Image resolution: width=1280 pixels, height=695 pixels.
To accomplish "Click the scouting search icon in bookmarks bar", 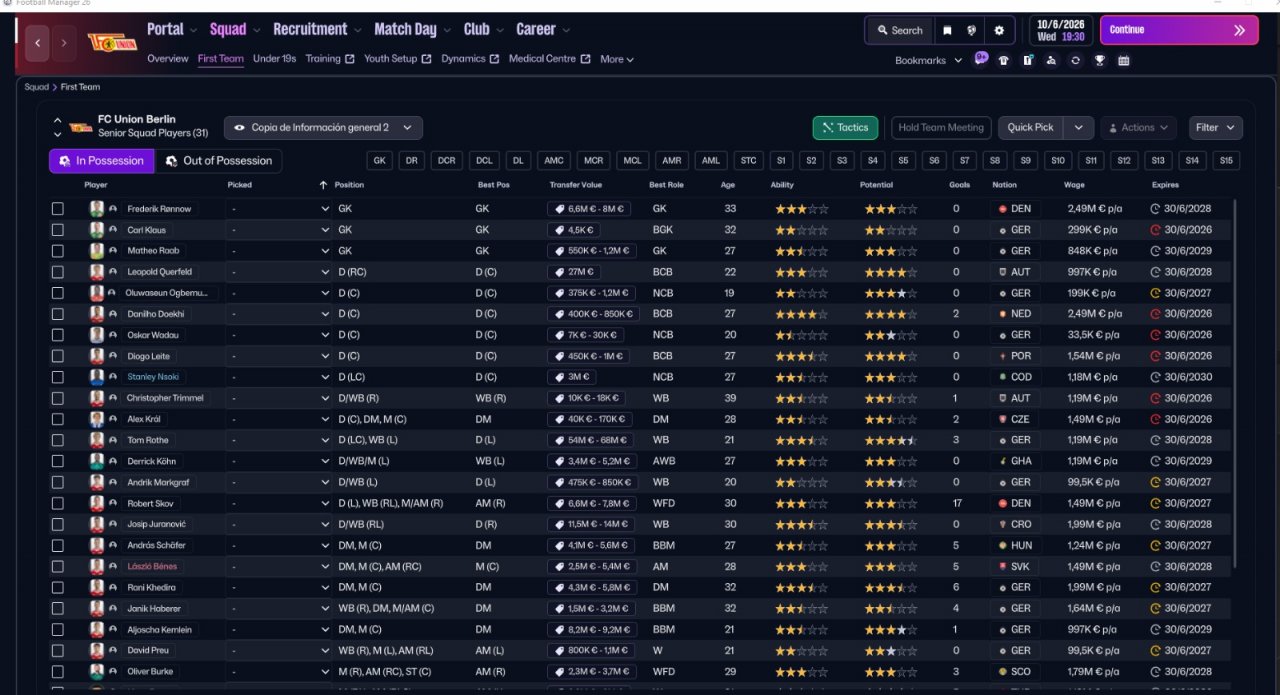I will coord(1051,60).
